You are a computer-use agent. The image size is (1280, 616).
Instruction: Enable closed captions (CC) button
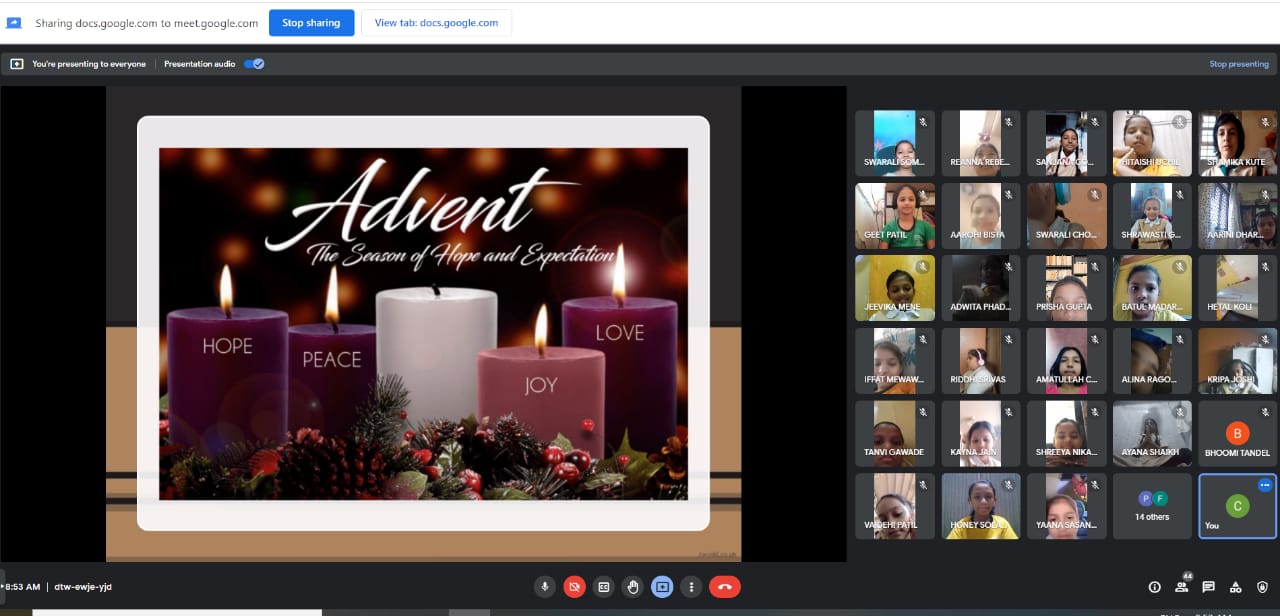603,587
